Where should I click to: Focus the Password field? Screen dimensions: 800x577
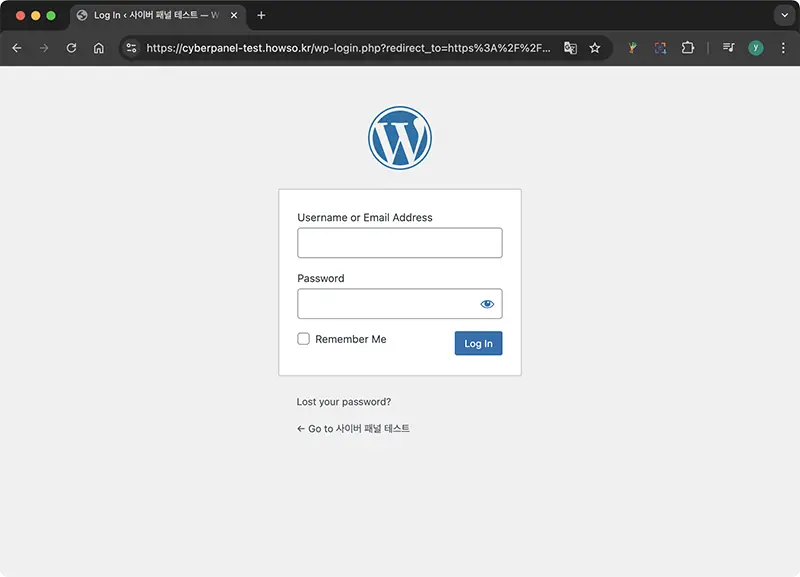400,304
